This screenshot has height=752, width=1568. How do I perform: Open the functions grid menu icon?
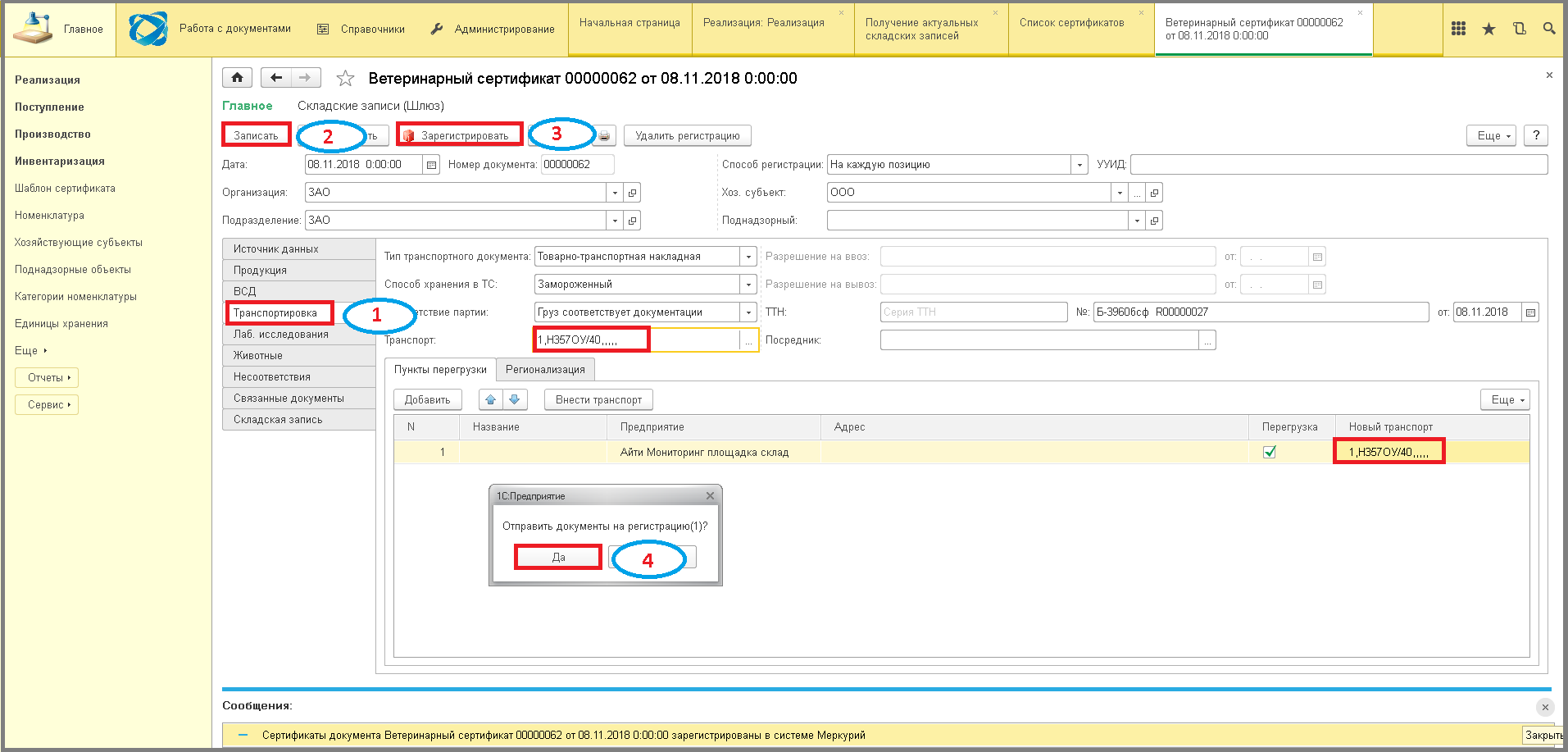click(1458, 29)
